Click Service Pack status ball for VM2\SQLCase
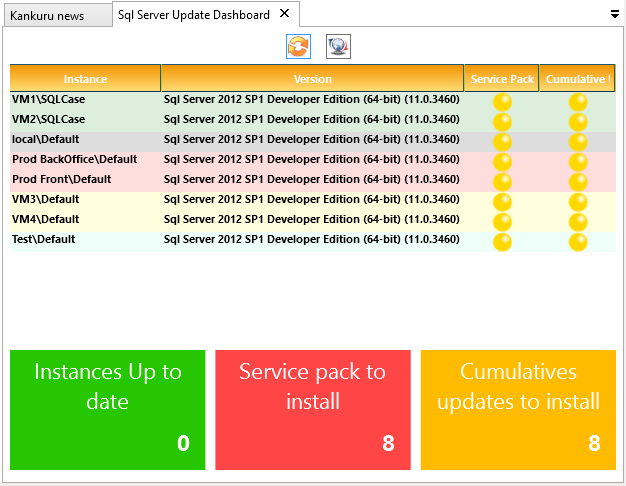The height and width of the screenshot is (486, 626). coord(502,122)
